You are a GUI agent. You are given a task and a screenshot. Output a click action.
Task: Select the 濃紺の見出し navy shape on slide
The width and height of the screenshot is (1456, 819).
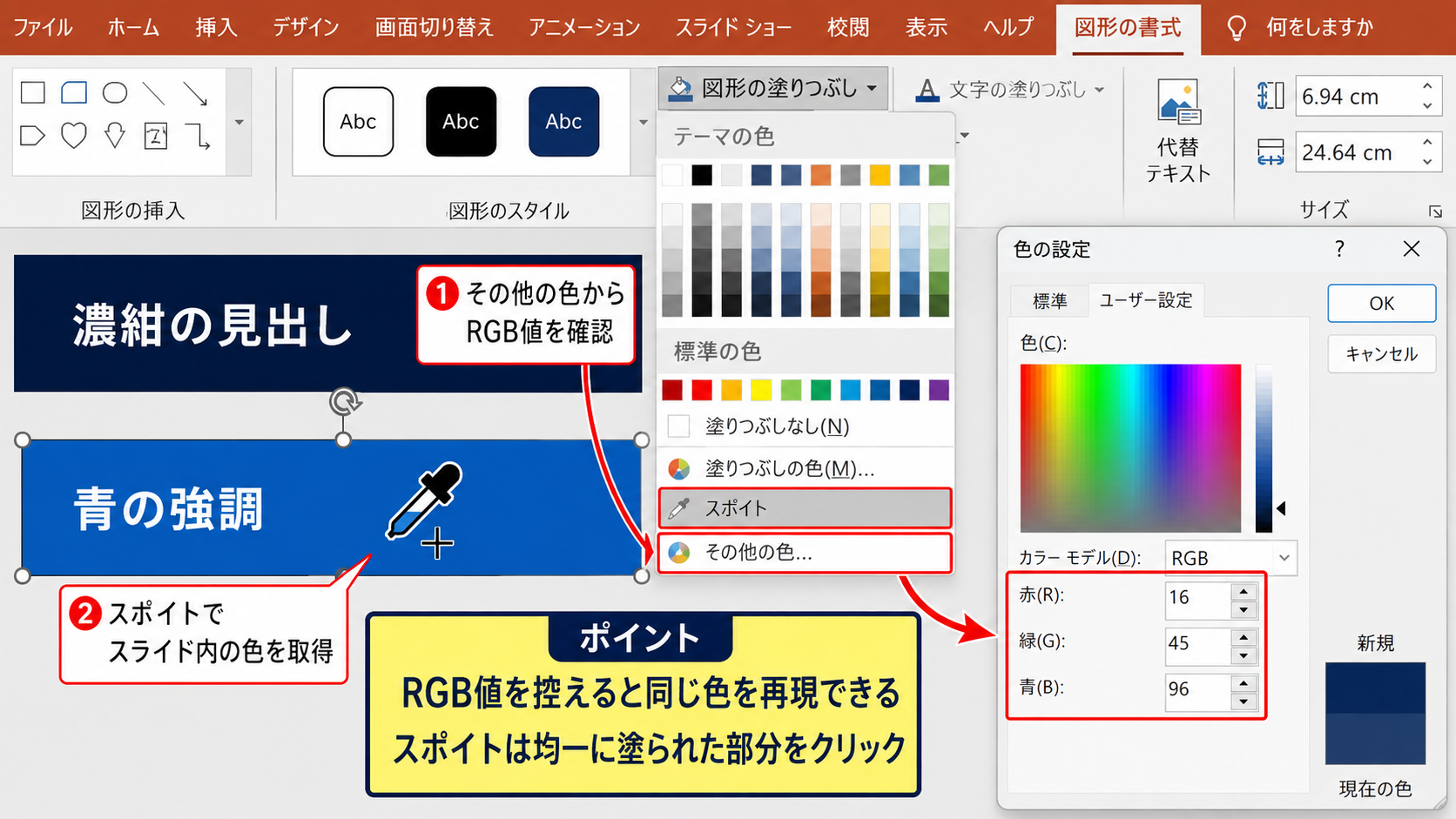pos(327,324)
